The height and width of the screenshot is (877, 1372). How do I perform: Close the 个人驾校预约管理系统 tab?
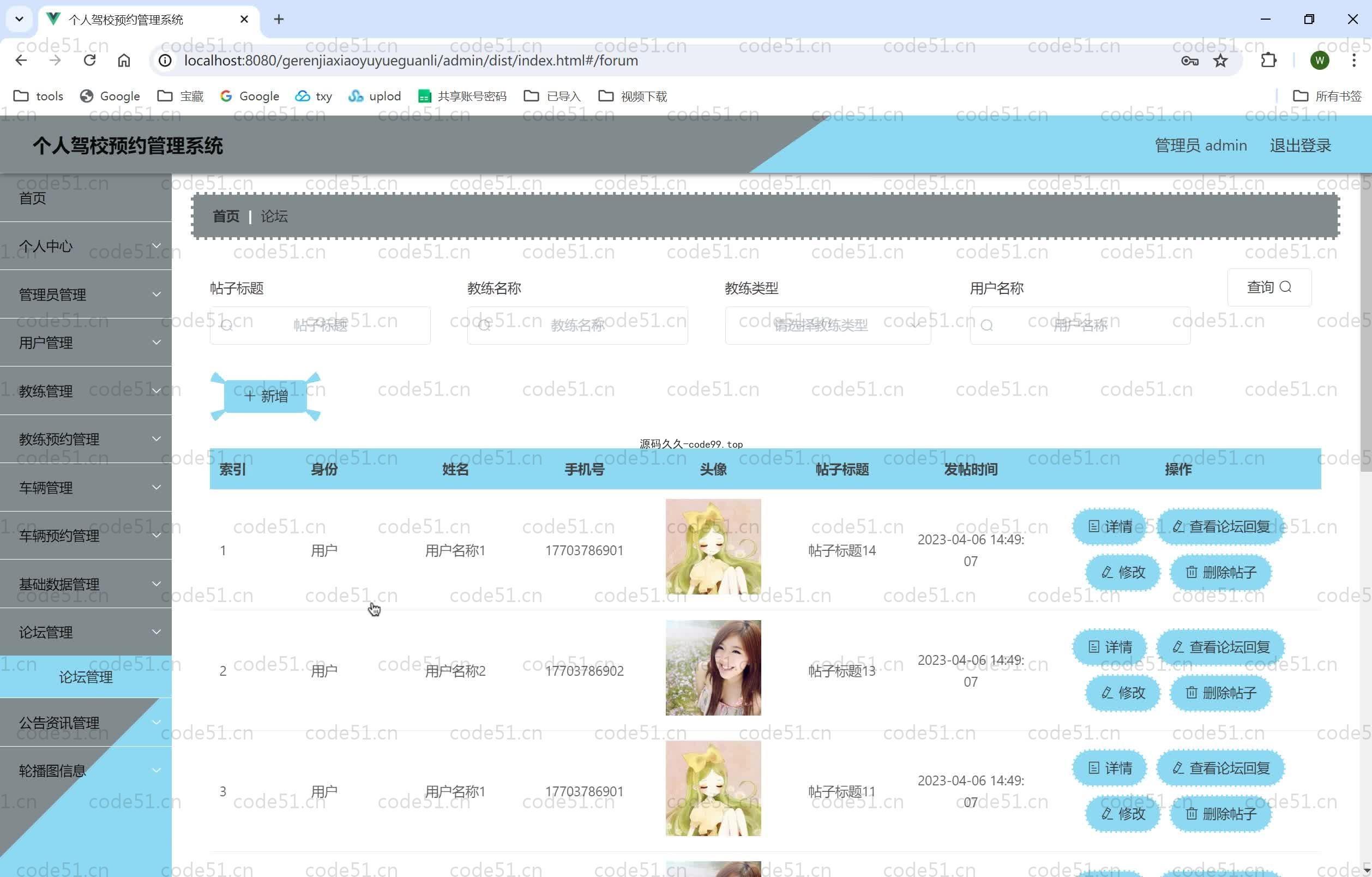point(244,20)
